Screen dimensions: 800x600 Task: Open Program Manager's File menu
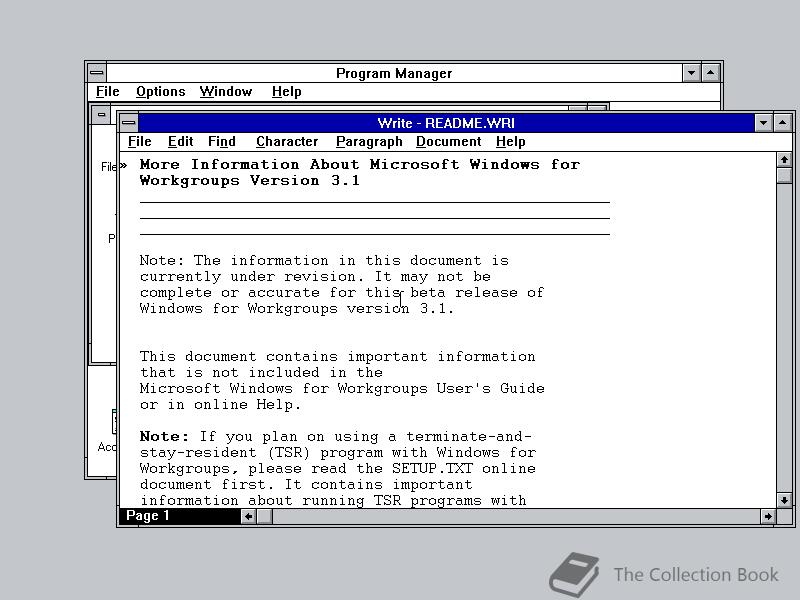(x=108, y=92)
